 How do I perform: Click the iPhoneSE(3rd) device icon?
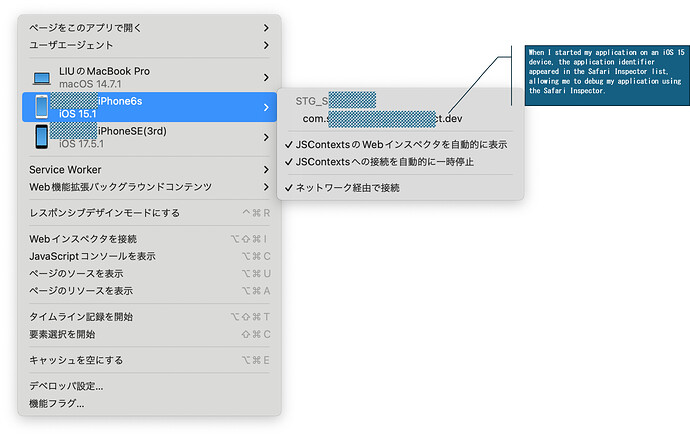click(x=42, y=136)
